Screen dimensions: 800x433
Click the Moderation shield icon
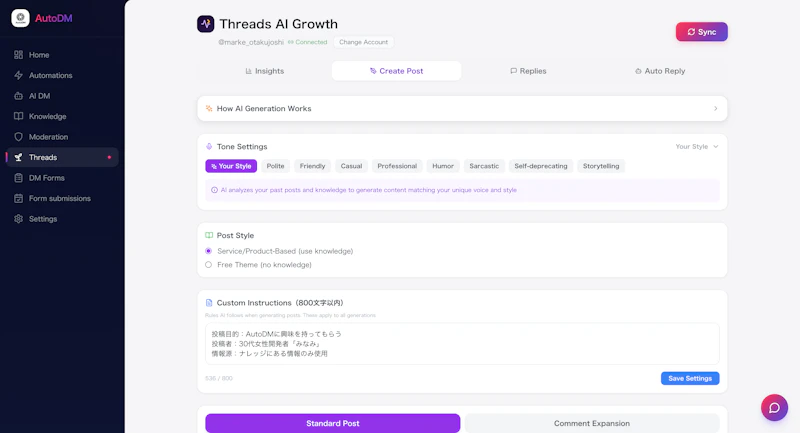coord(18,137)
